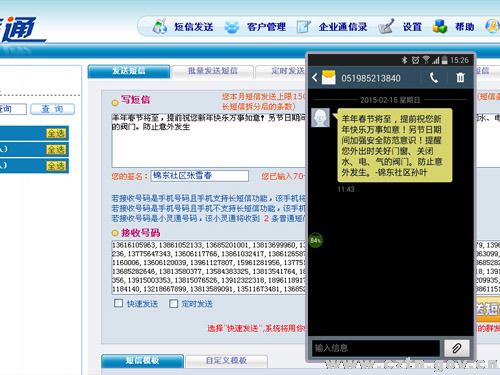This screenshot has width=500, height=375.
Task: Open the 自定义模板 tab
Action: [x=226, y=361]
